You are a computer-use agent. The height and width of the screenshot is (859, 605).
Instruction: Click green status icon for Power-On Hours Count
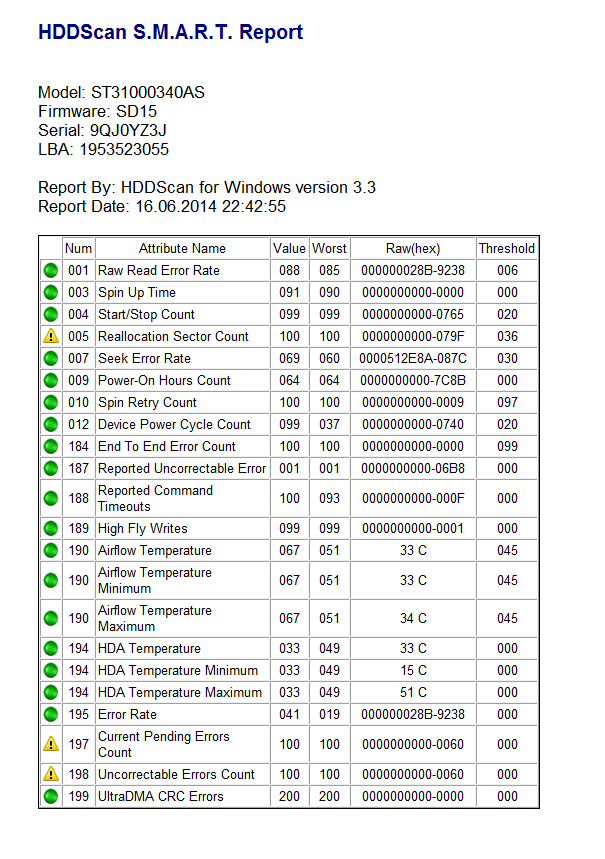(50, 381)
